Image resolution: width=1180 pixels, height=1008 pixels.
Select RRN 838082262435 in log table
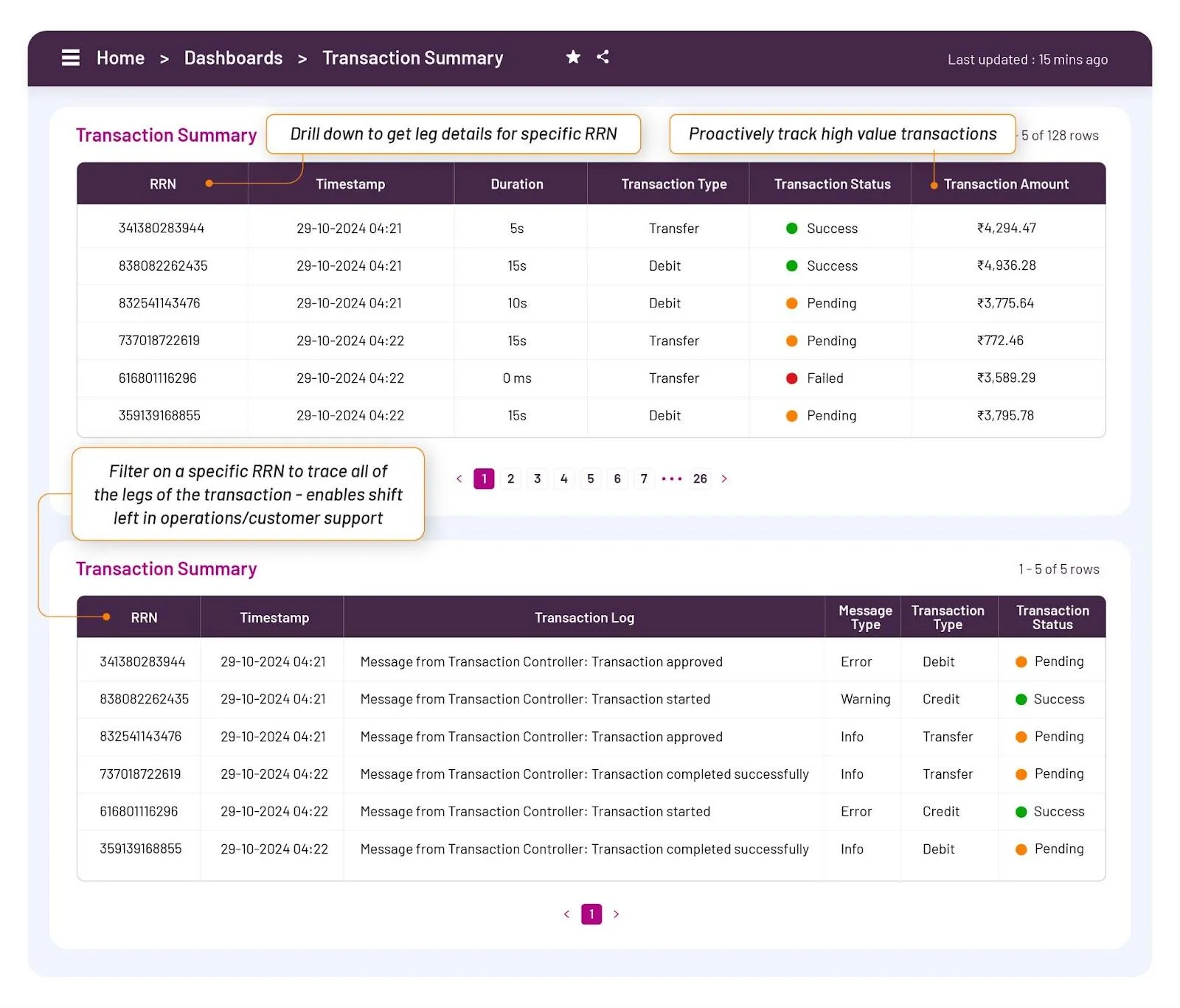144,699
